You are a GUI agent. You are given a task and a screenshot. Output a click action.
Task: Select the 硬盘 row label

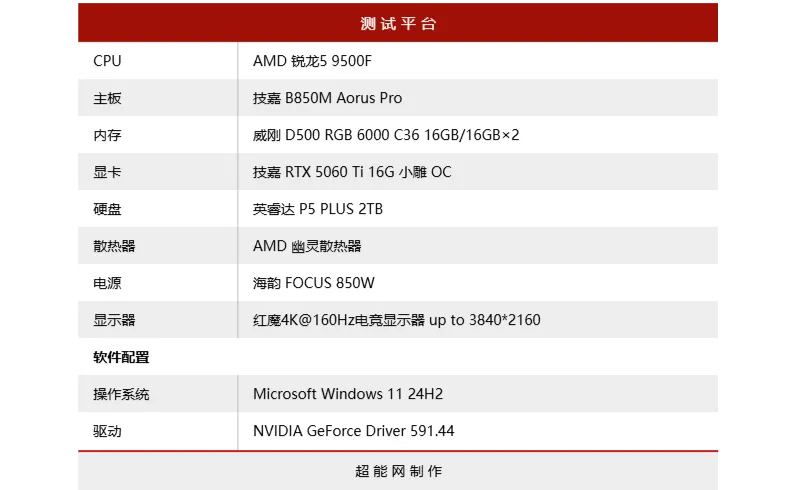point(107,209)
